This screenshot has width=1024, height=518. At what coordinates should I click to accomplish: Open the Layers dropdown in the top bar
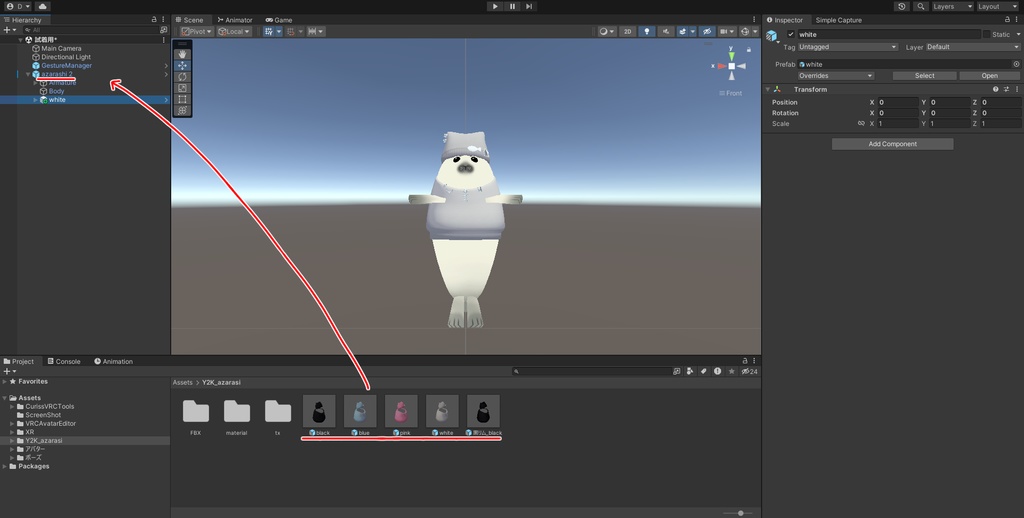(952, 6)
